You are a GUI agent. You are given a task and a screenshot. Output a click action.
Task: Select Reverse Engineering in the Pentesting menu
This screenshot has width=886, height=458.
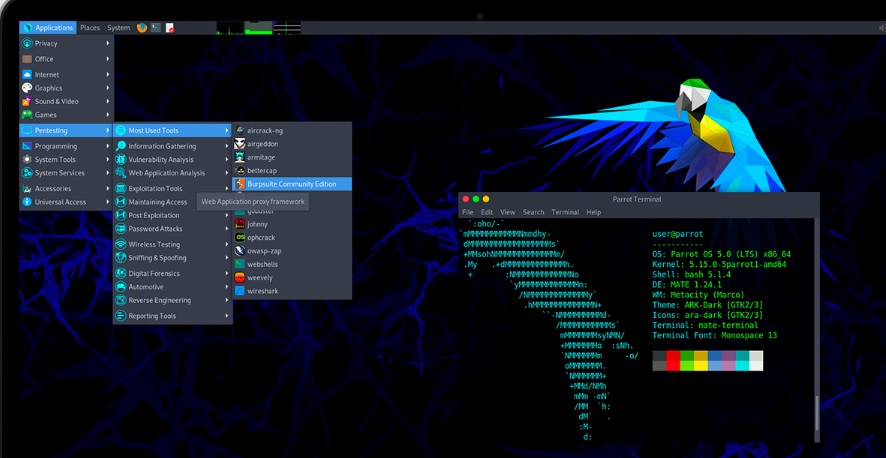tap(173, 300)
